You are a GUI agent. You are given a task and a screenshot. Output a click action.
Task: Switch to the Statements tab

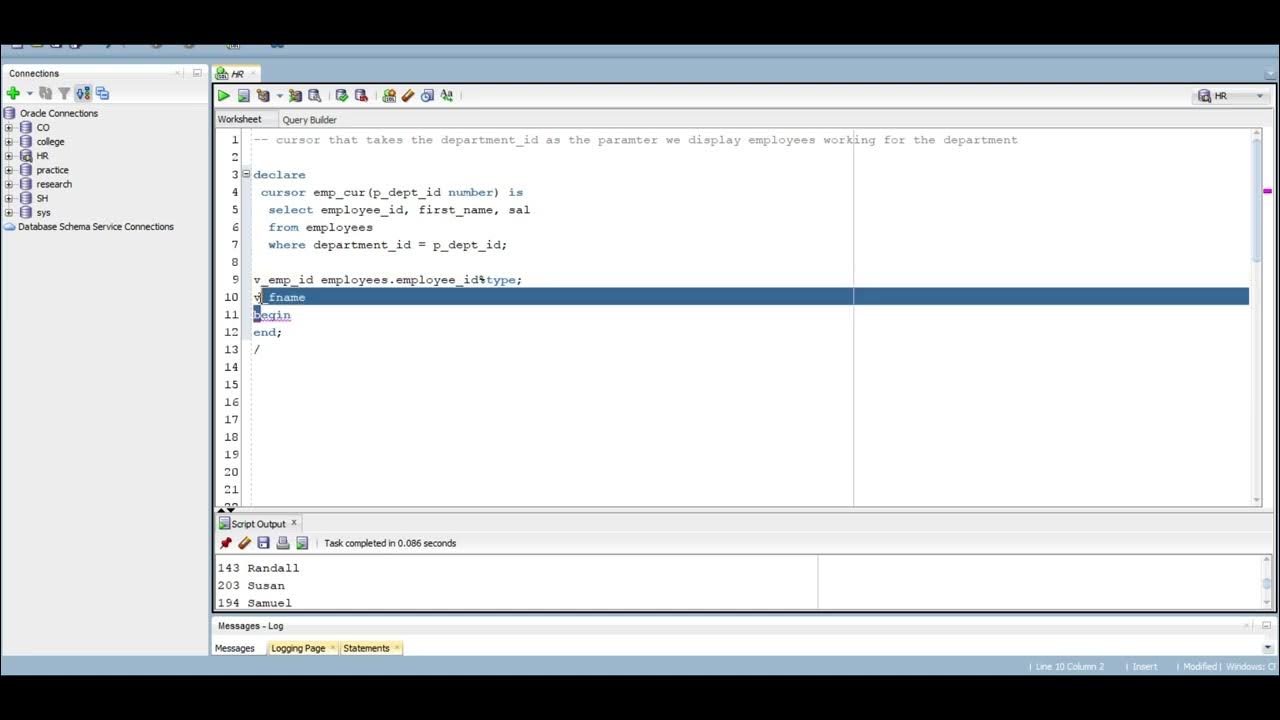(366, 648)
